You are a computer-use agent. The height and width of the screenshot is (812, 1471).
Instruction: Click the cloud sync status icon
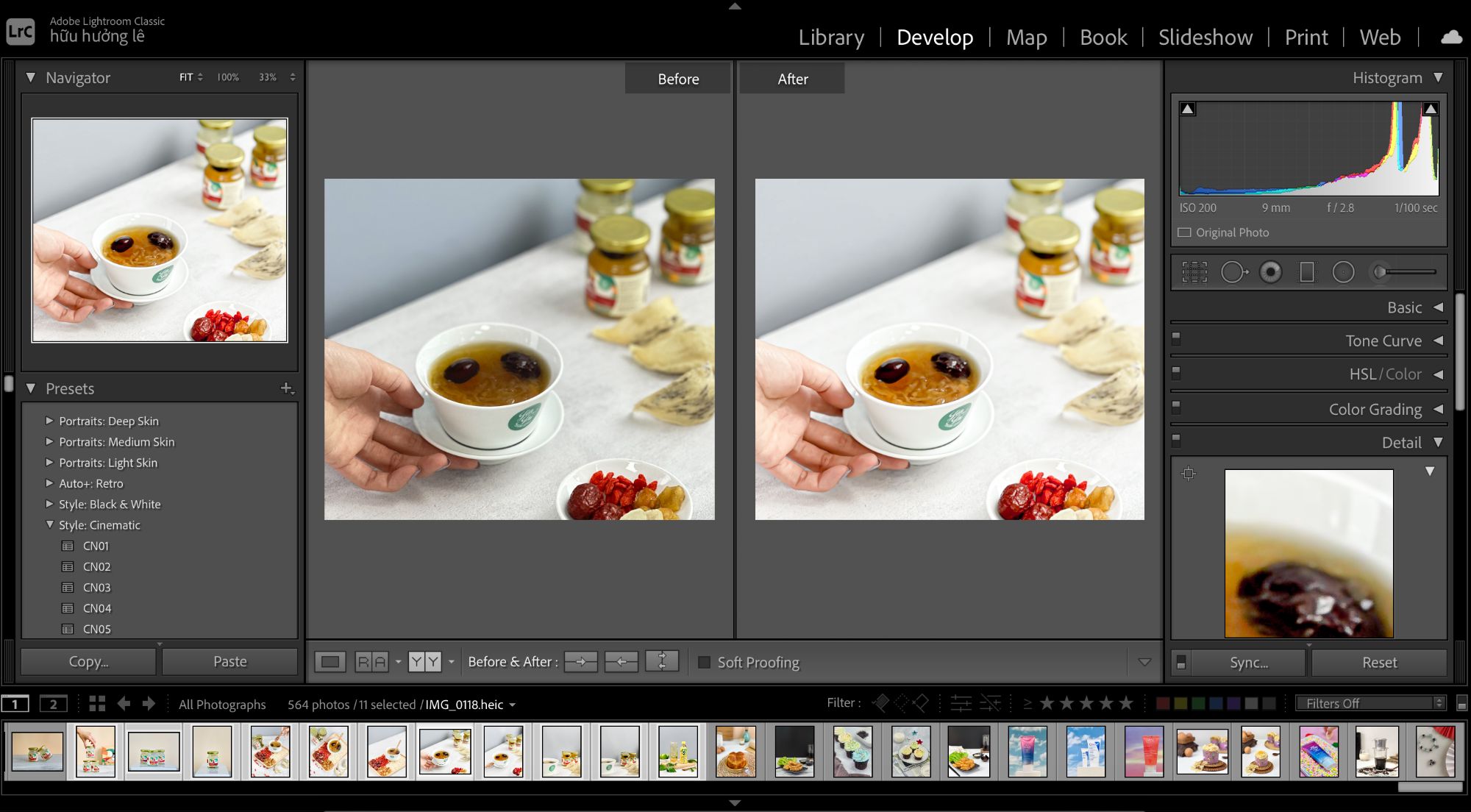tap(1451, 37)
